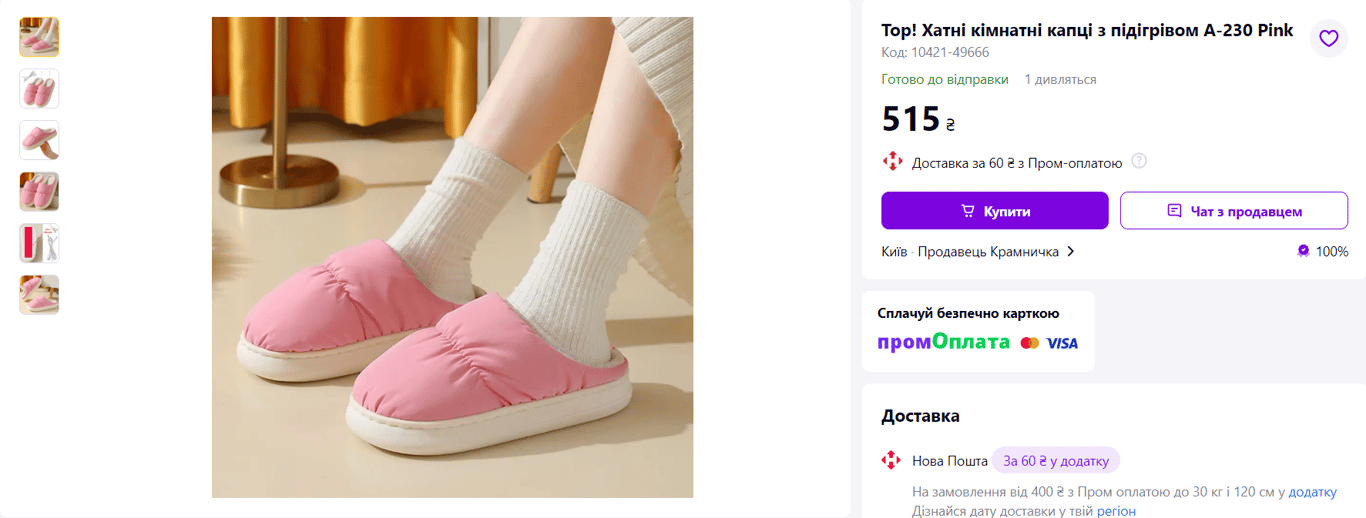Click the За 60 ₴ у додатку badge

pyautogui.click(x=1056, y=460)
